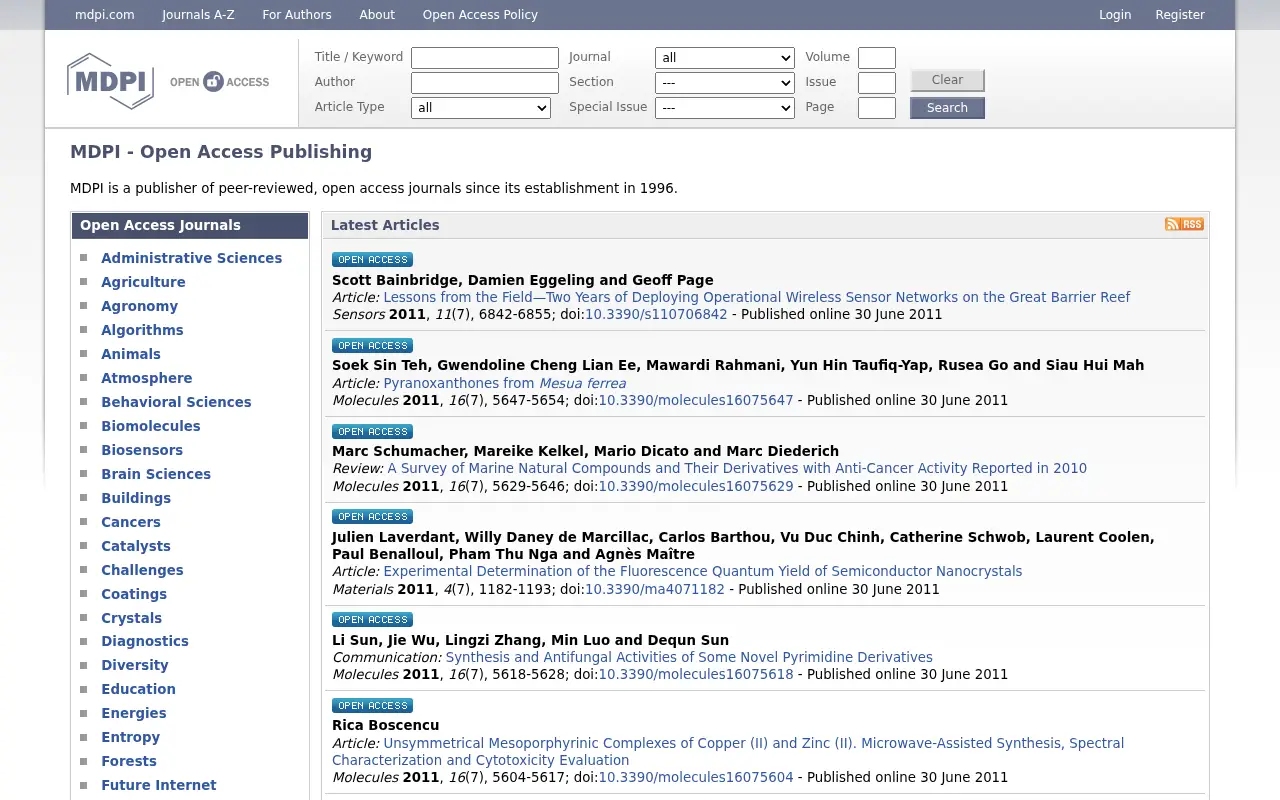The image size is (1280, 800).
Task: Open the Journals A-Z menu
Action: click(x=198, y=15)
